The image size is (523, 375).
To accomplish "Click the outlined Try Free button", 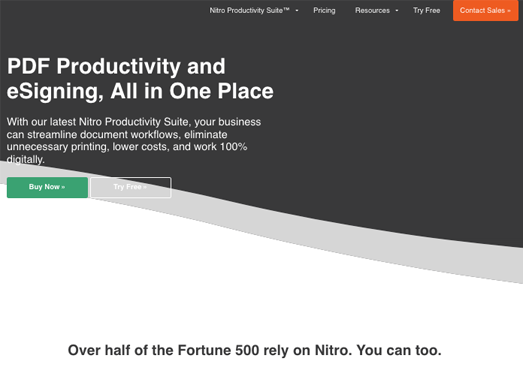I will pos(131,187).
